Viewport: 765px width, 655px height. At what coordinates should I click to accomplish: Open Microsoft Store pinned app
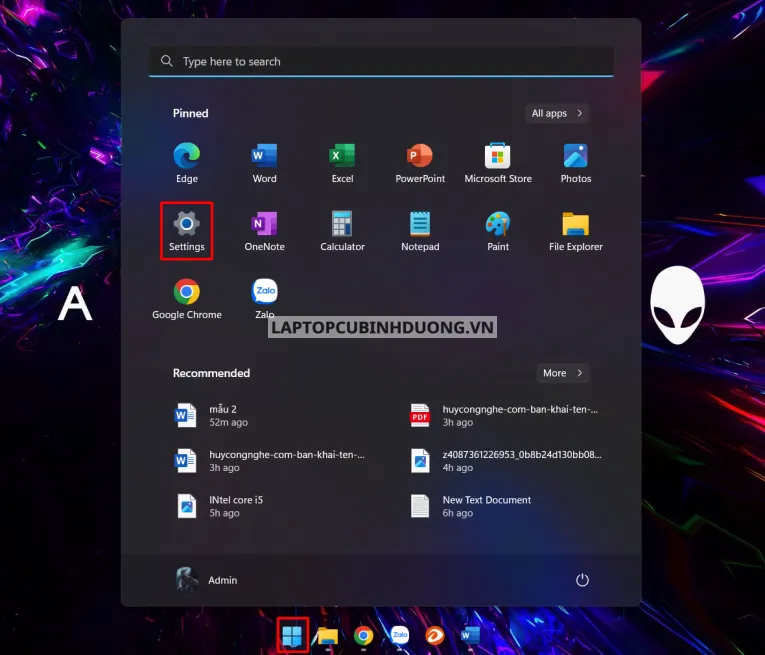[x=498, y=162]
